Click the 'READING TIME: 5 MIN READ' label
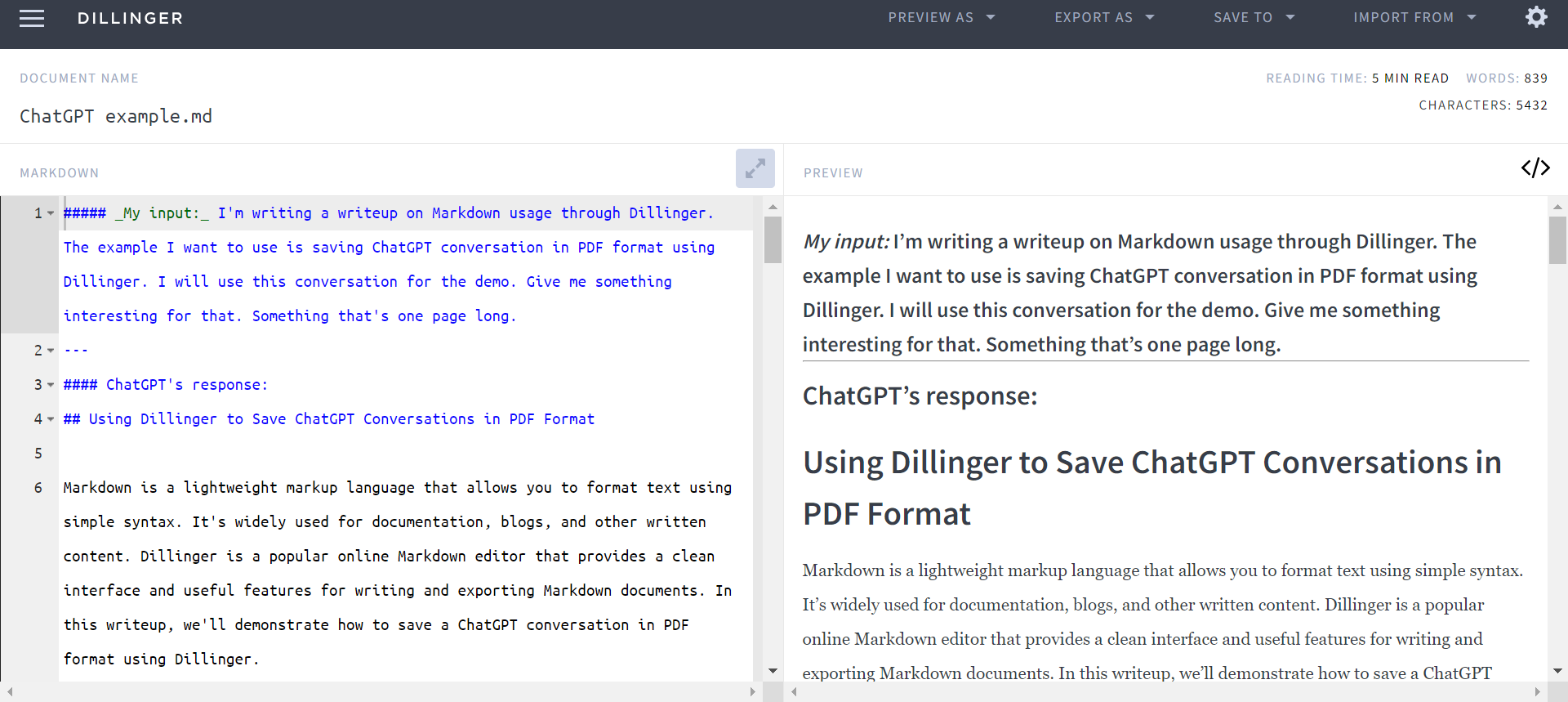The height and width of the screenshot is (702, 1568). click(1357, 78)
